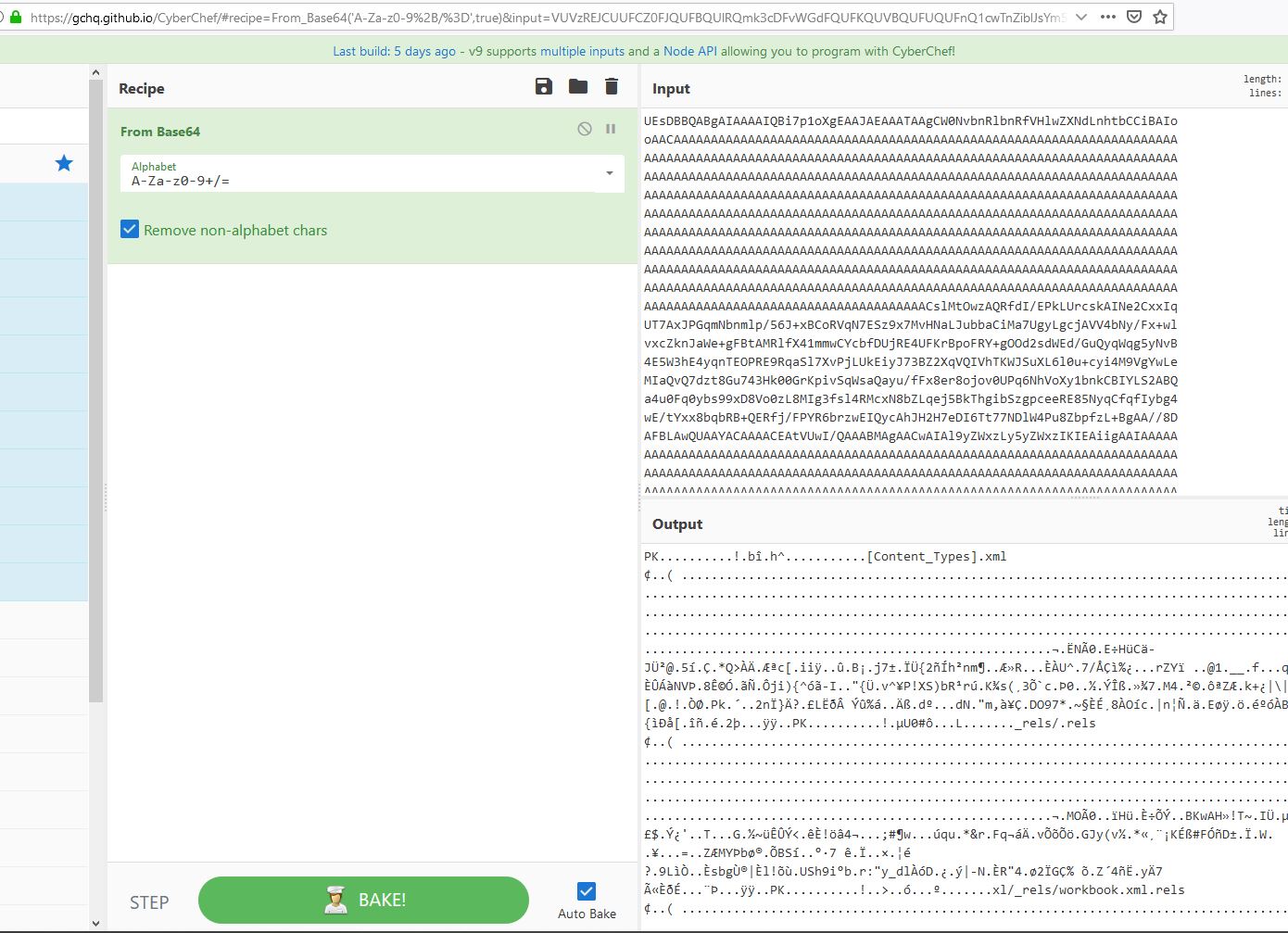
Task: Open the Alphabet dropdown arrow
Action: coord(610,173)
